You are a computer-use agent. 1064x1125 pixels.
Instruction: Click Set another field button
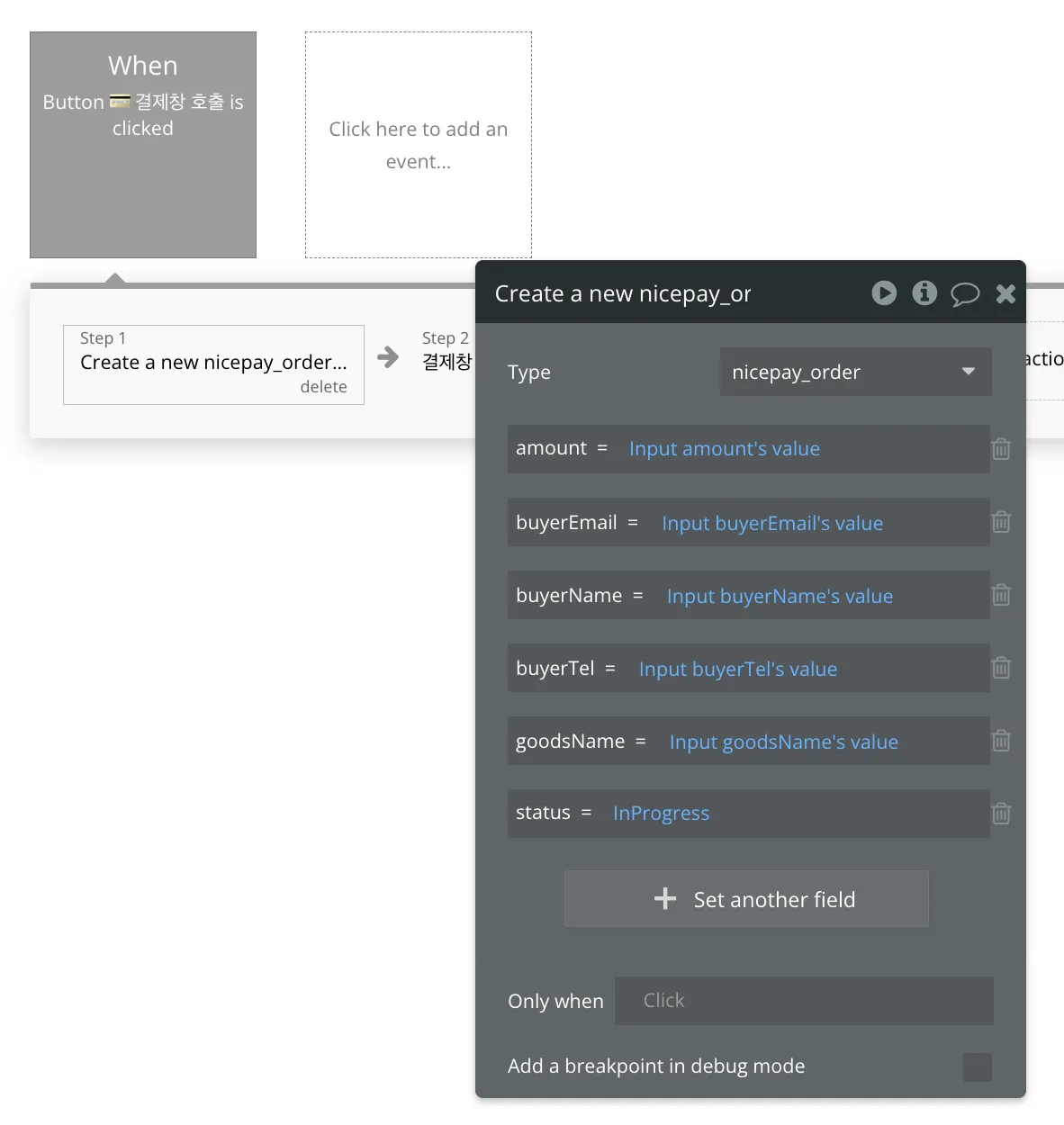click(746, 898)
